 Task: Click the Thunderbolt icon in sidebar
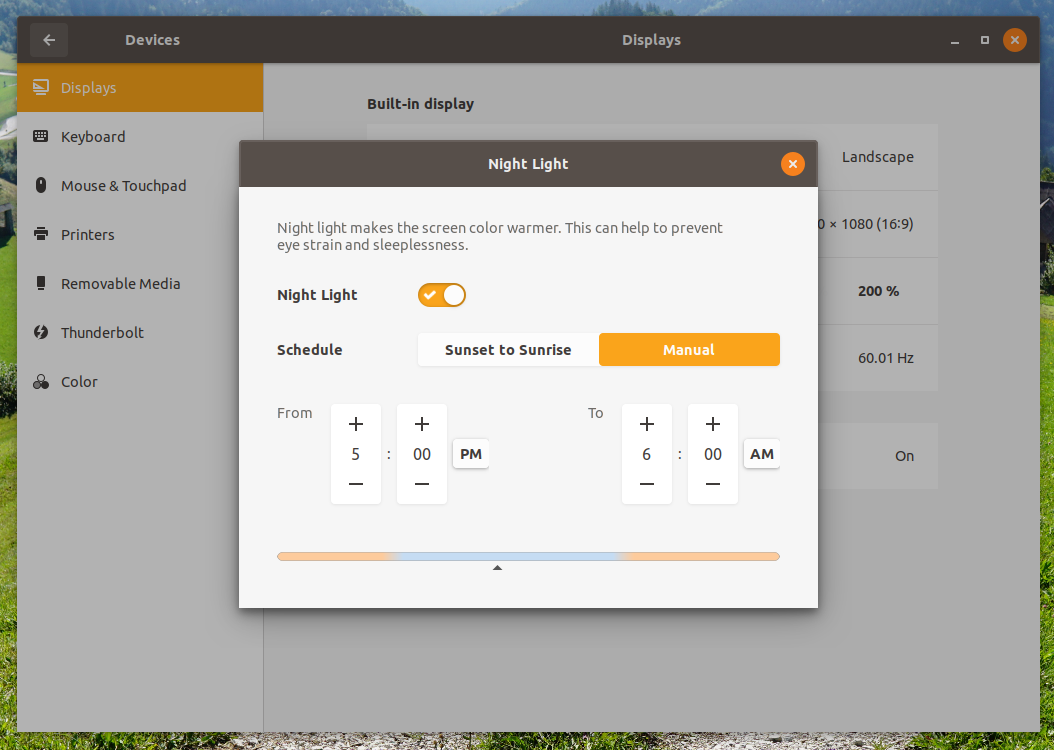pyautogui.click(x=41, y=333)
